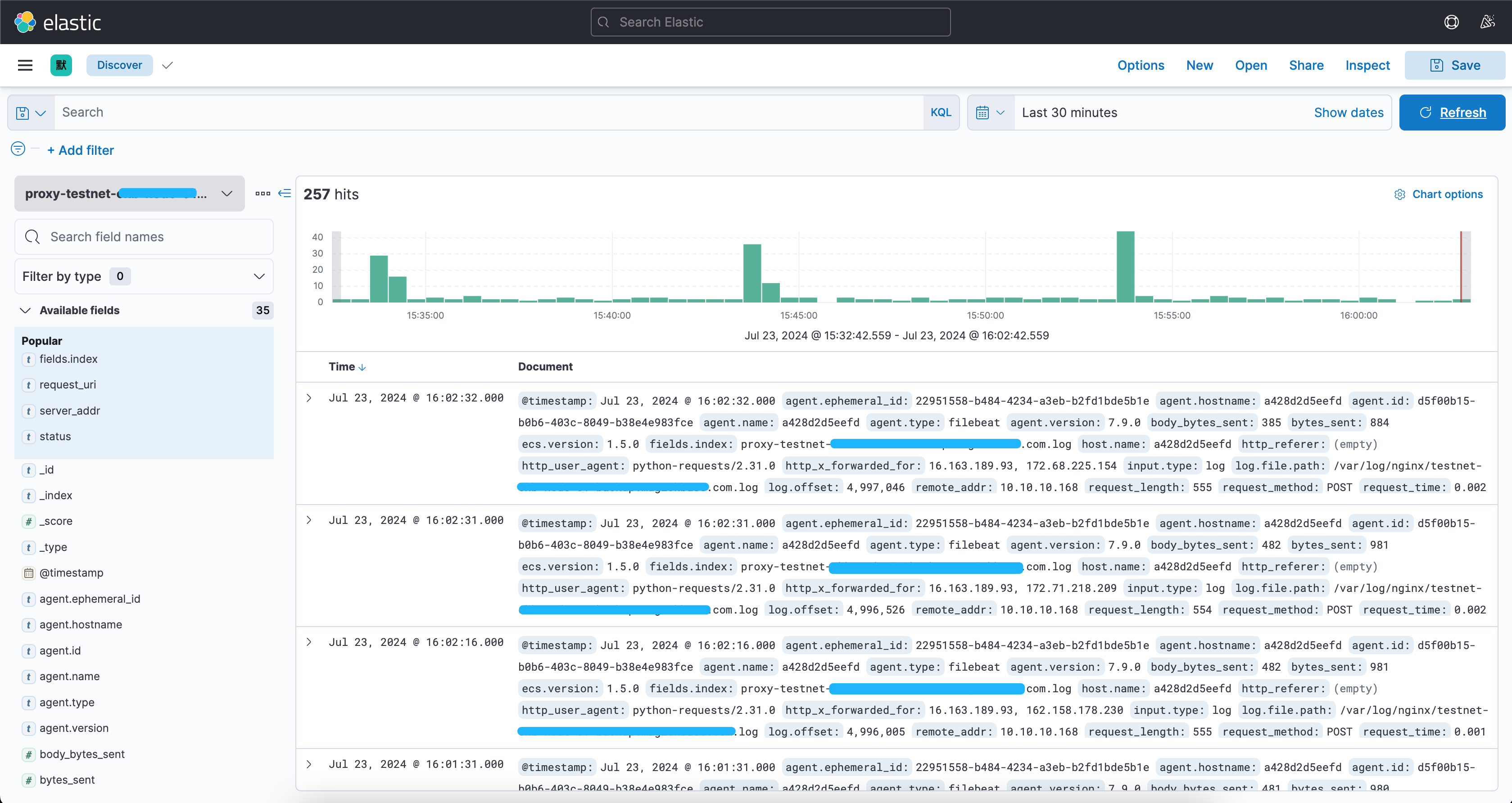
Task: Open the proxy-testnet index pattern dropdown
Action: click(x=129, y=194)
